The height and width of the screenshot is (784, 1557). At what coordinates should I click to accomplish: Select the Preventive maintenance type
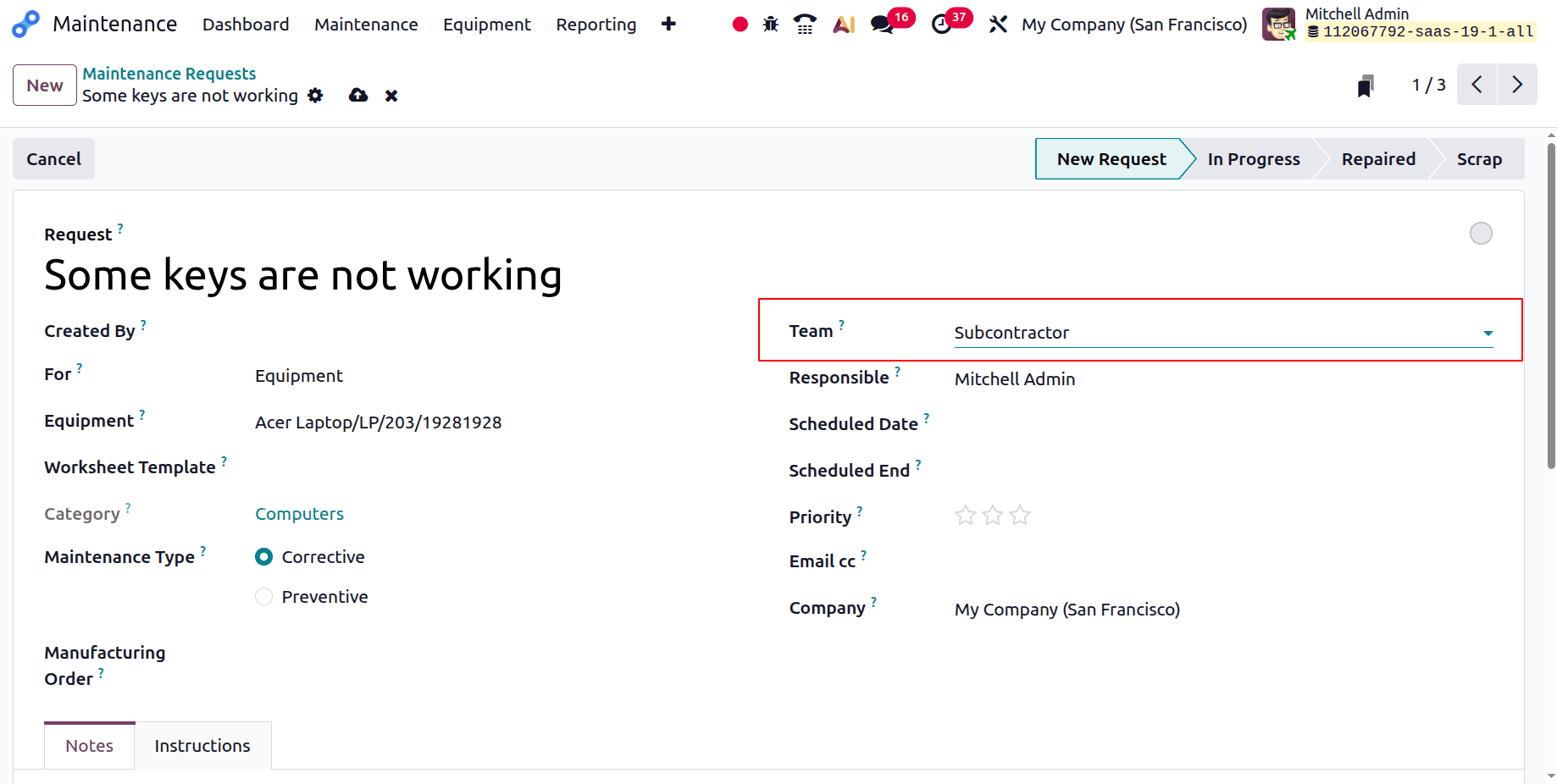264,596
